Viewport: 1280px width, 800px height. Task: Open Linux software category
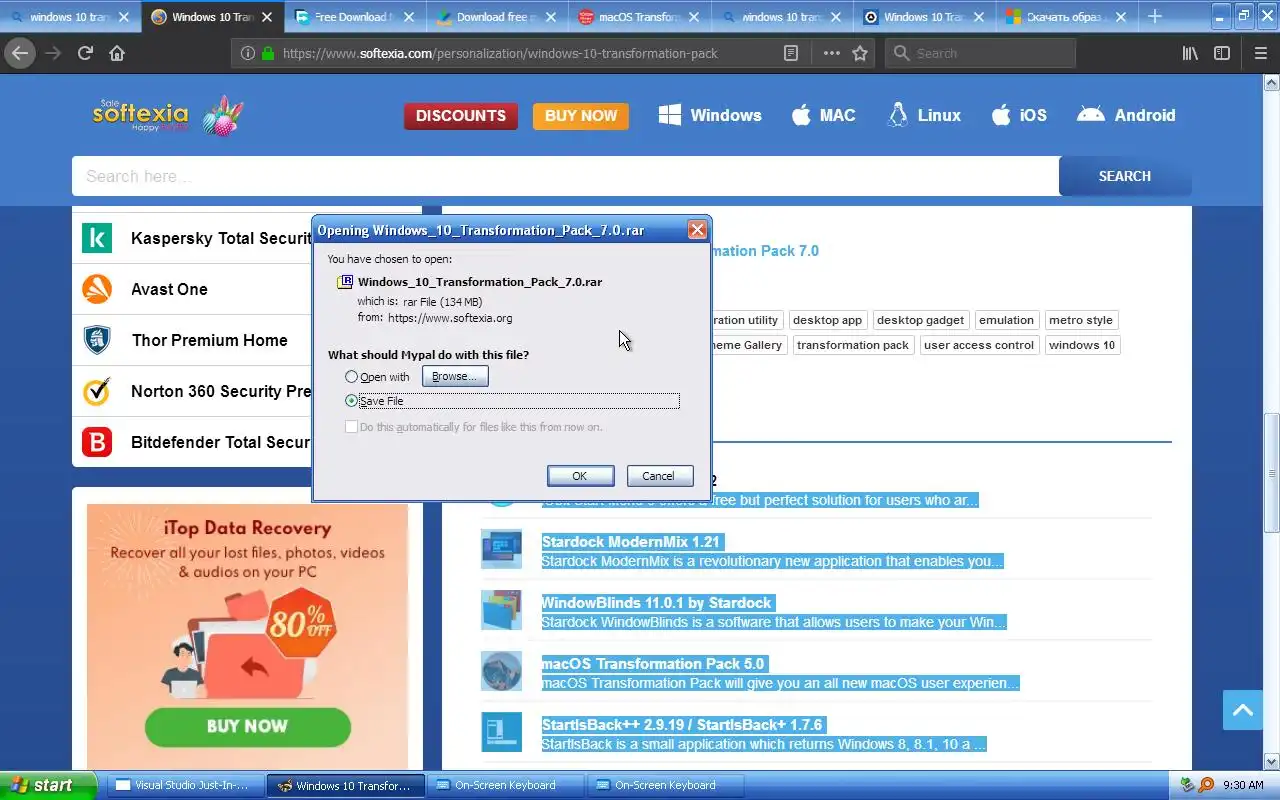pos(925,115)
